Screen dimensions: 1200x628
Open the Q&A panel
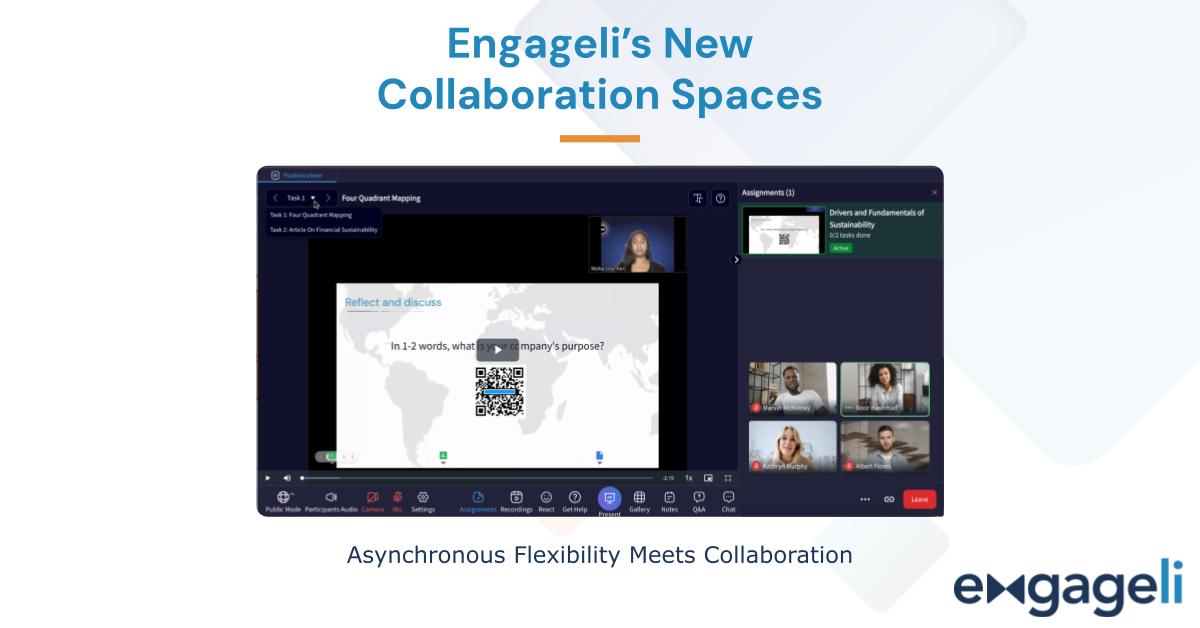coord(699,497)
